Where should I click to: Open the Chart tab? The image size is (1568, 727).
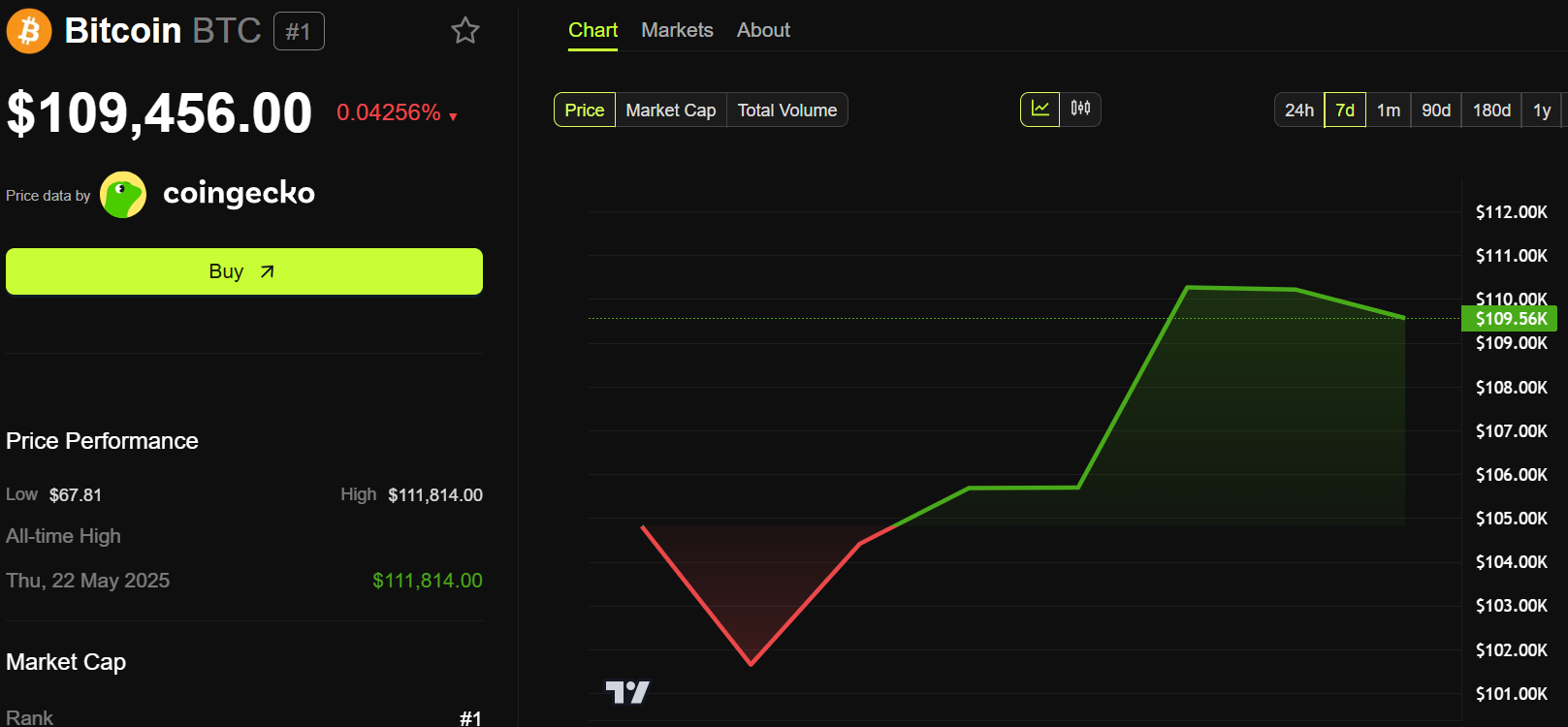click(592, 30)
